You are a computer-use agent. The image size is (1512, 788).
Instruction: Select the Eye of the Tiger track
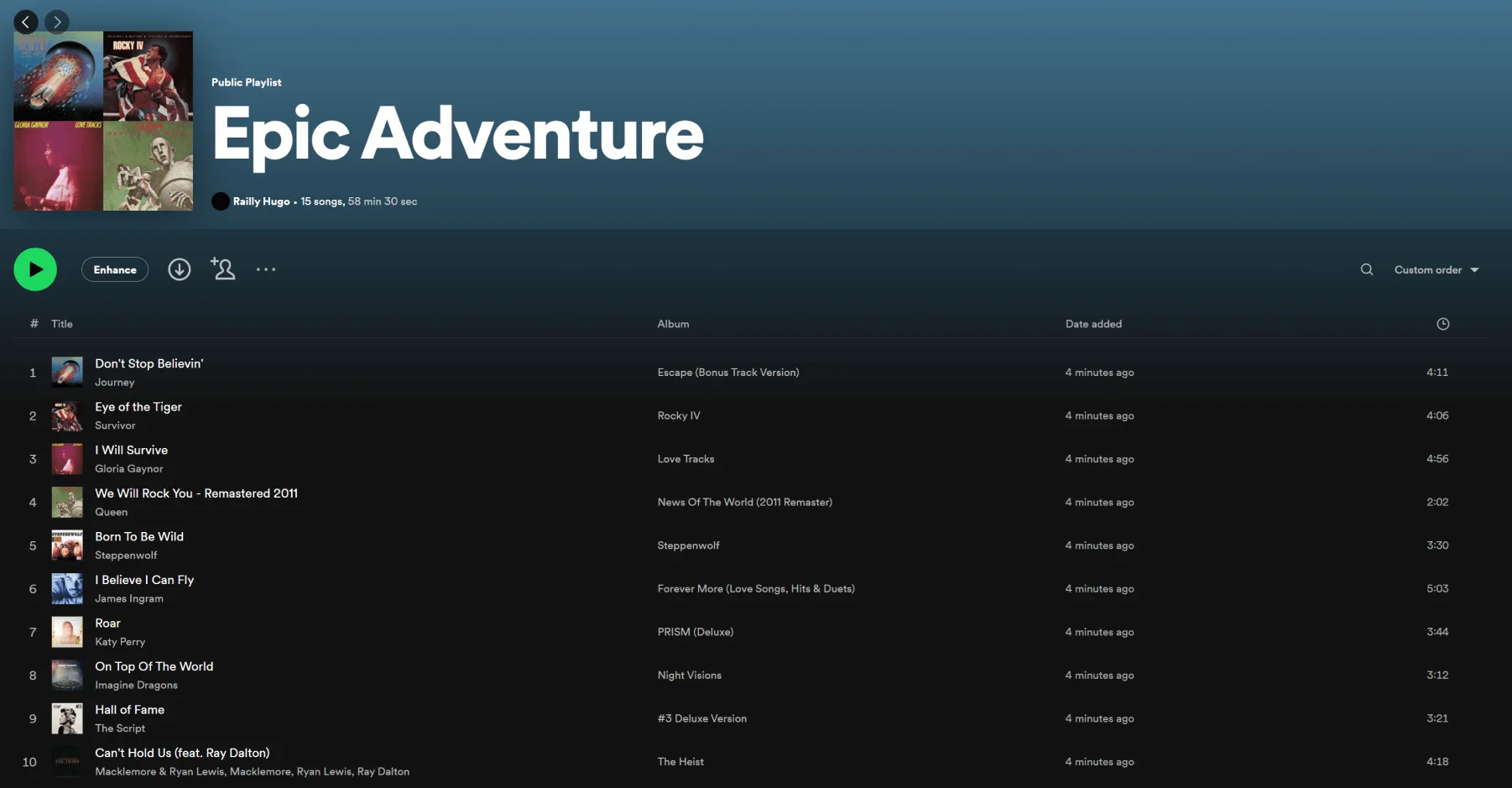coord(138,407)
